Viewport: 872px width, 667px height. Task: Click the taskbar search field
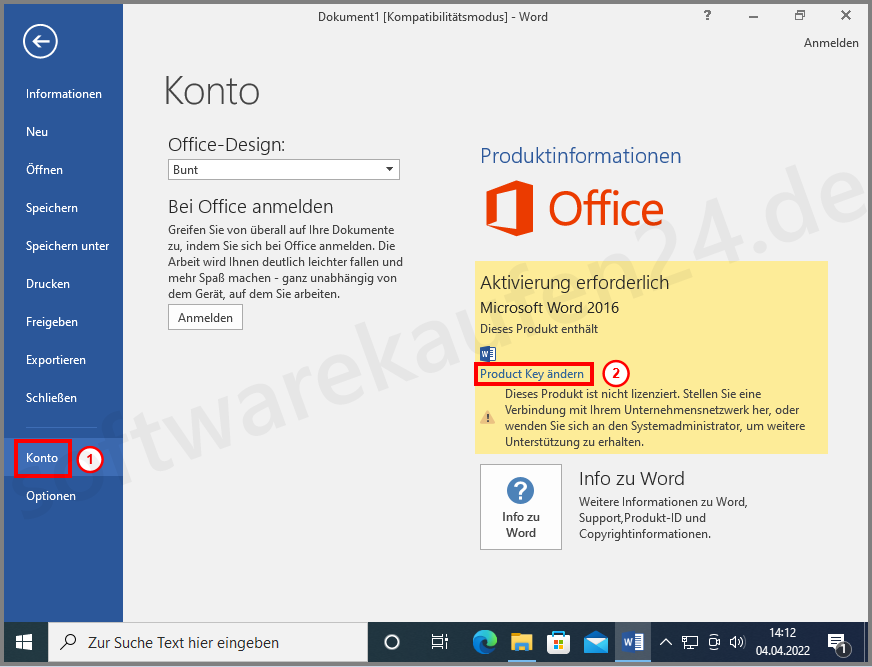click(200, 643)
